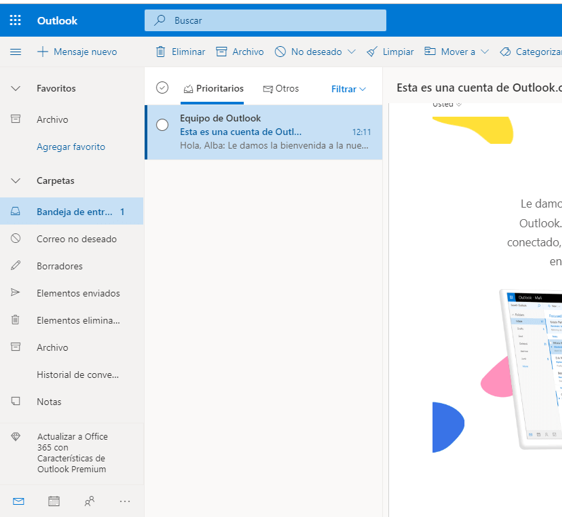Screen dimensions: 562x517
Task: Click the 12:11 message timestamp
Action: pos(361,132)
